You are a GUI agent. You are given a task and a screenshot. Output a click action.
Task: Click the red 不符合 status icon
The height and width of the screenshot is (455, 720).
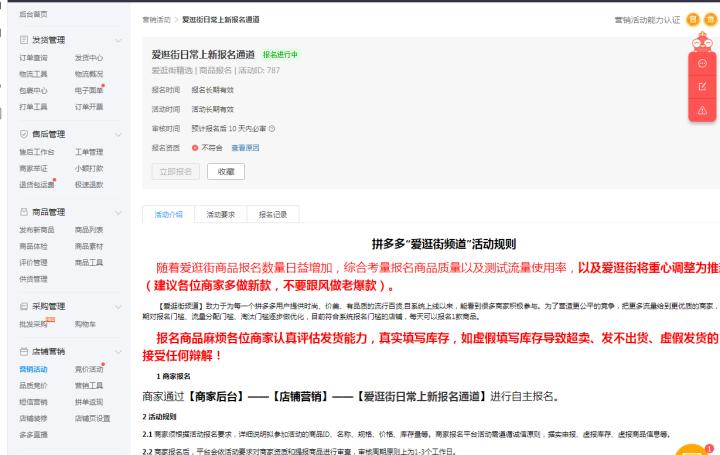click(x=195, y=148)
